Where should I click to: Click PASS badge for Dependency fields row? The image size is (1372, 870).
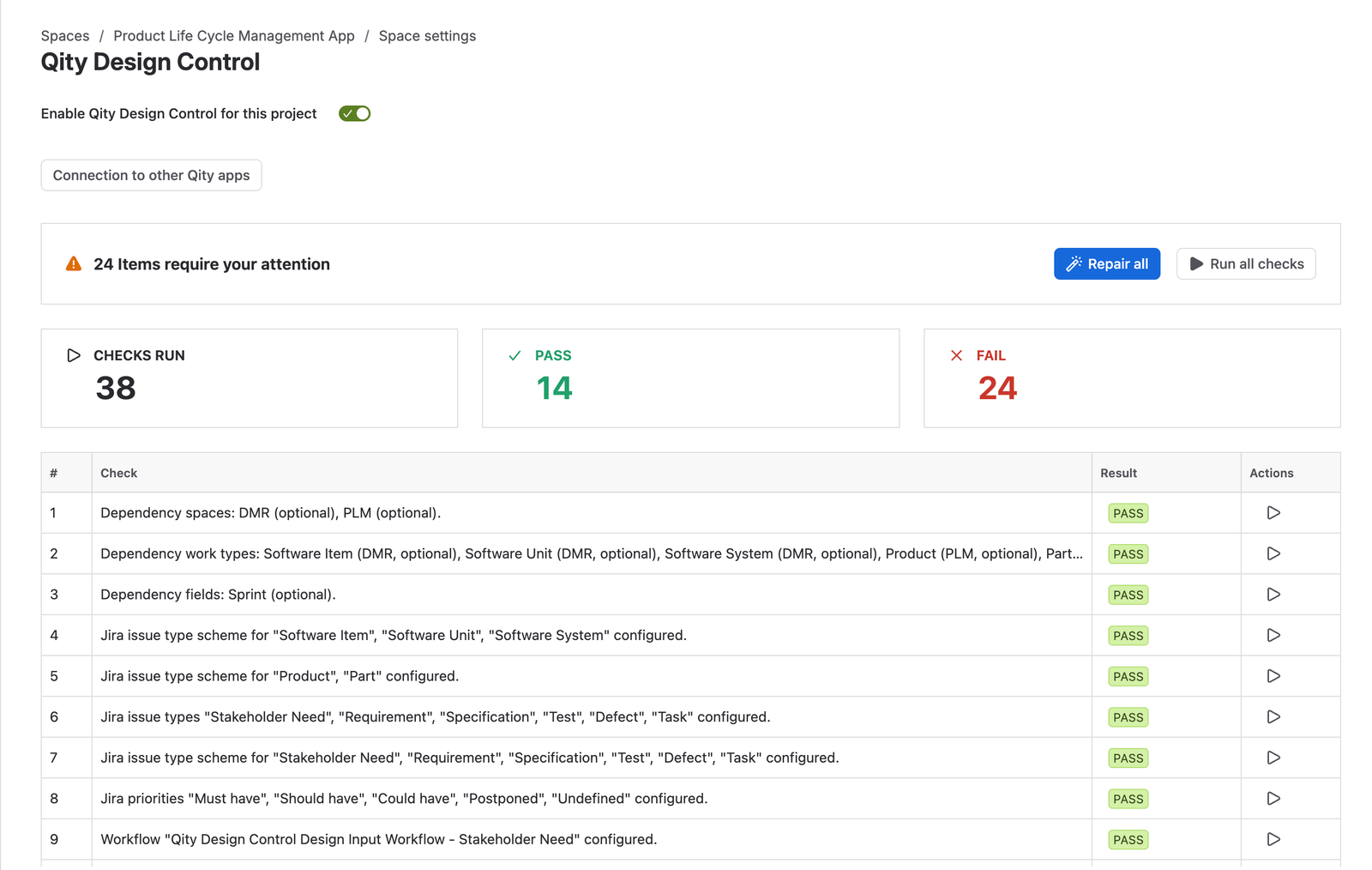[x=1128, y=595]
